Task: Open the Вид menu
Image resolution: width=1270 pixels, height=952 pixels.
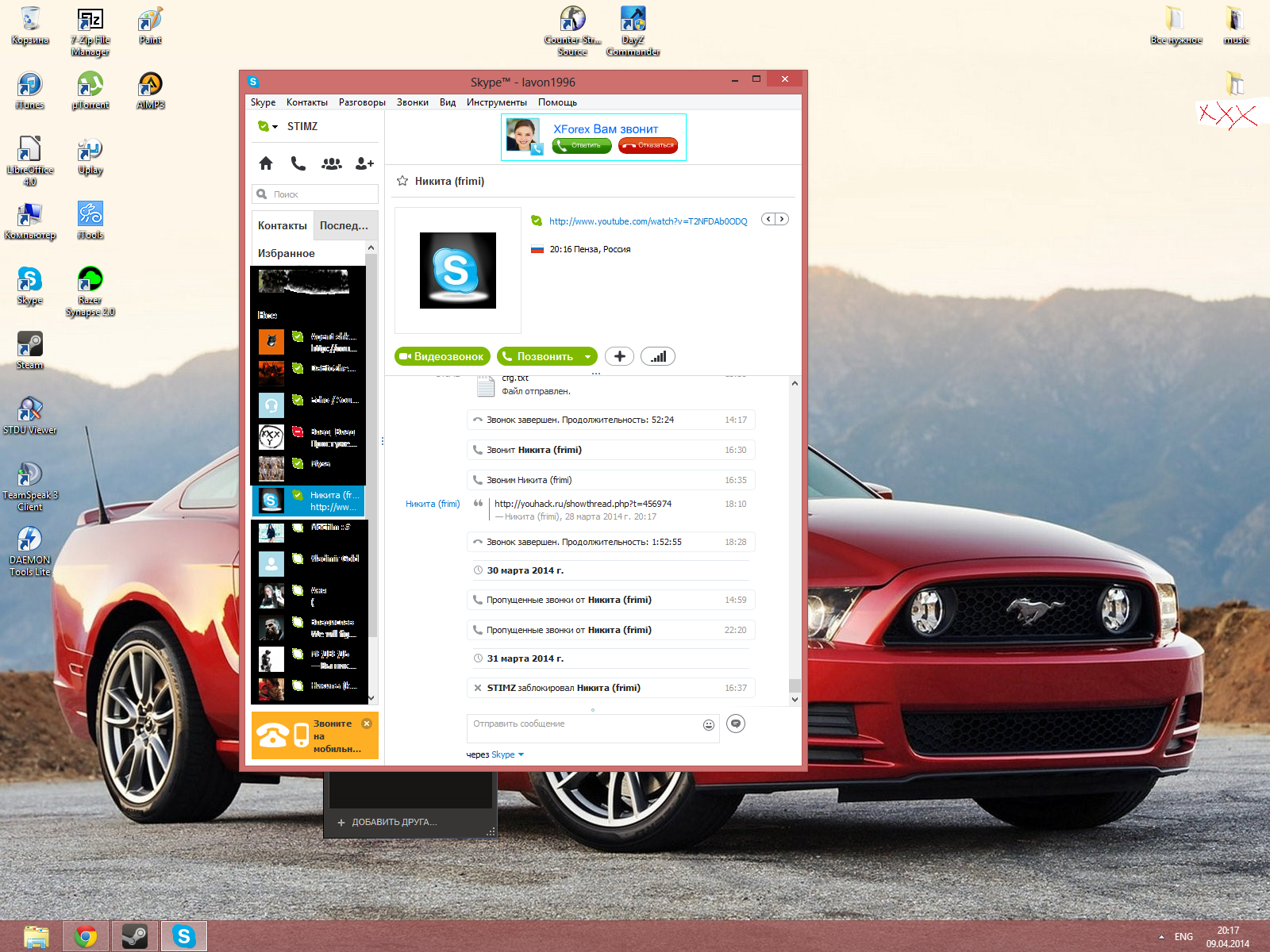Action: point(448,102)
